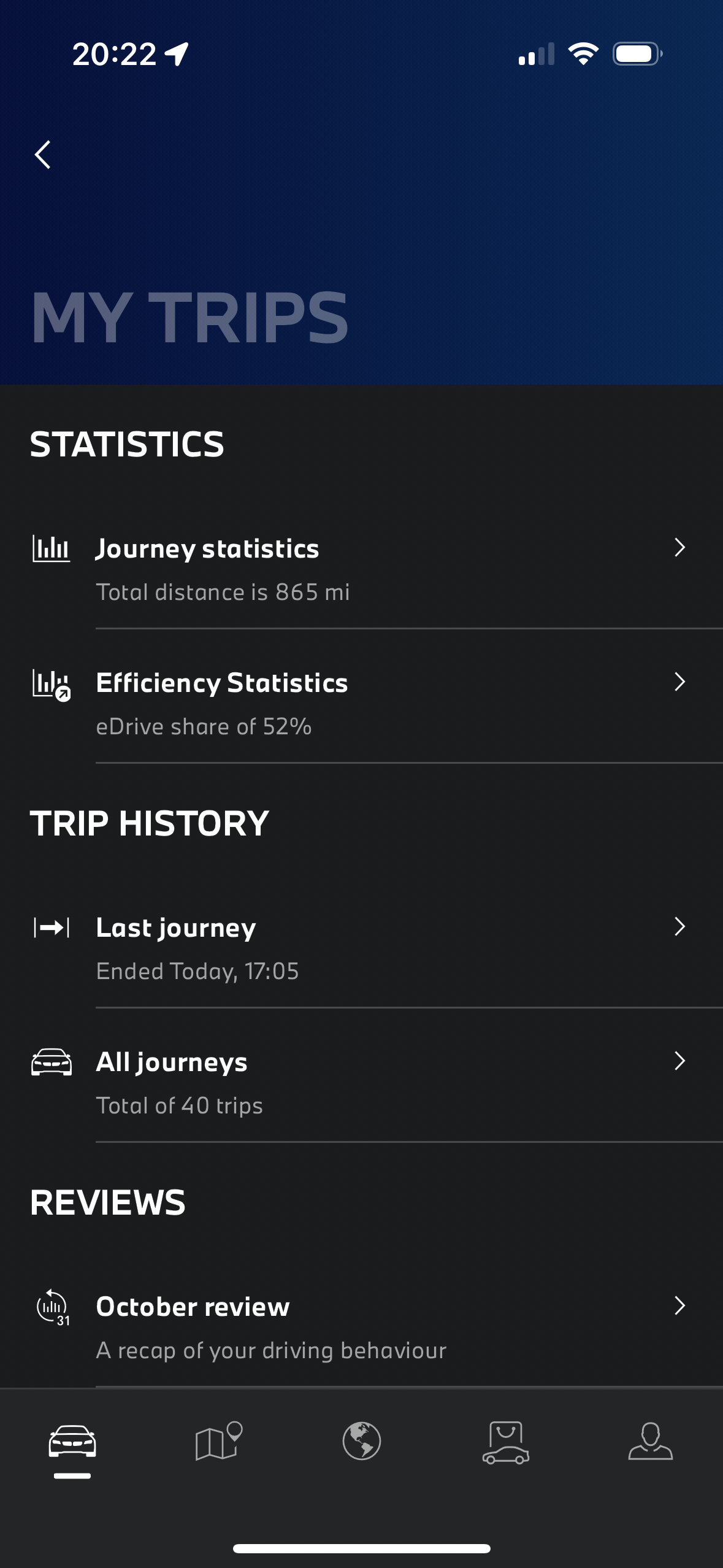This screenshot has width=723, height=1568.
Task: Open the globe tab in bottom bar
Action: 362,1440
